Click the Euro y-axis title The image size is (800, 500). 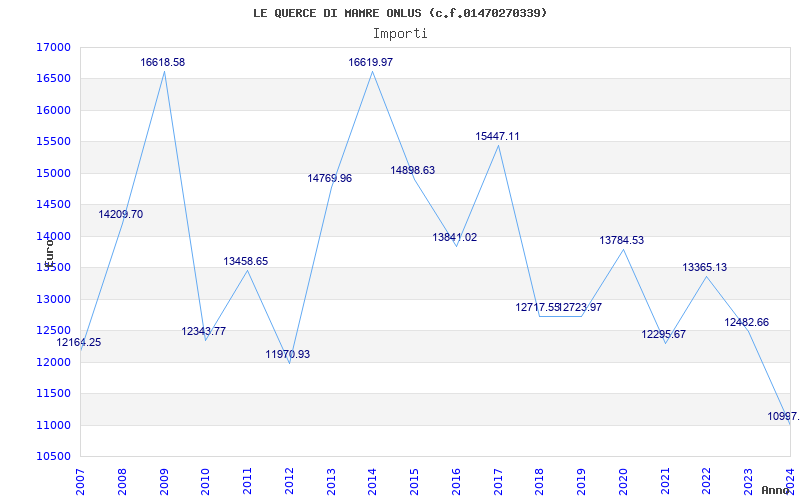[49, 252]
